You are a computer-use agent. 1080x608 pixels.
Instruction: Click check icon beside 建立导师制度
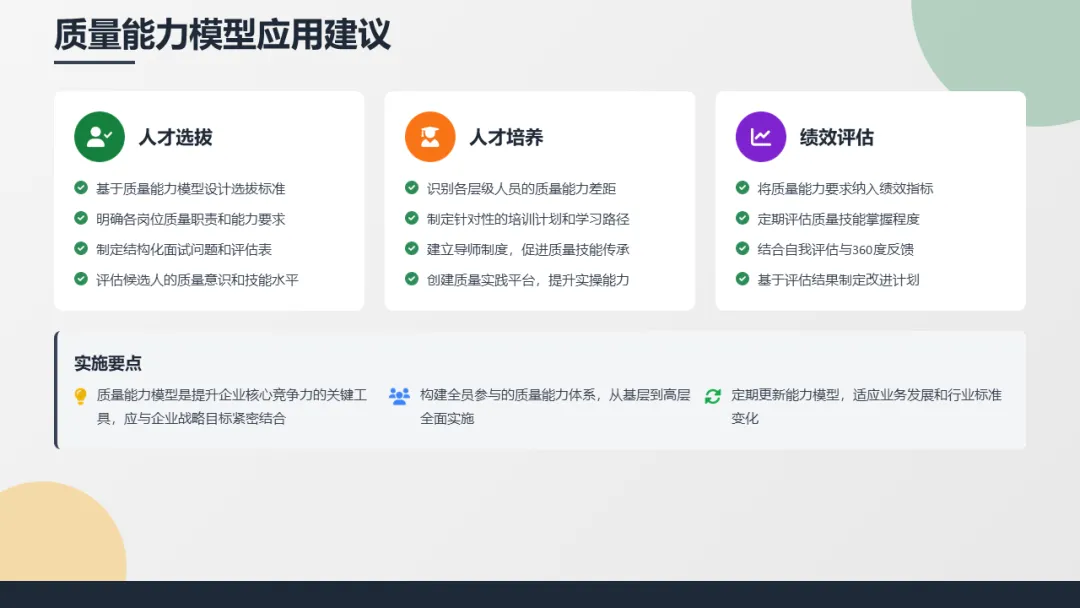(411, 249)
